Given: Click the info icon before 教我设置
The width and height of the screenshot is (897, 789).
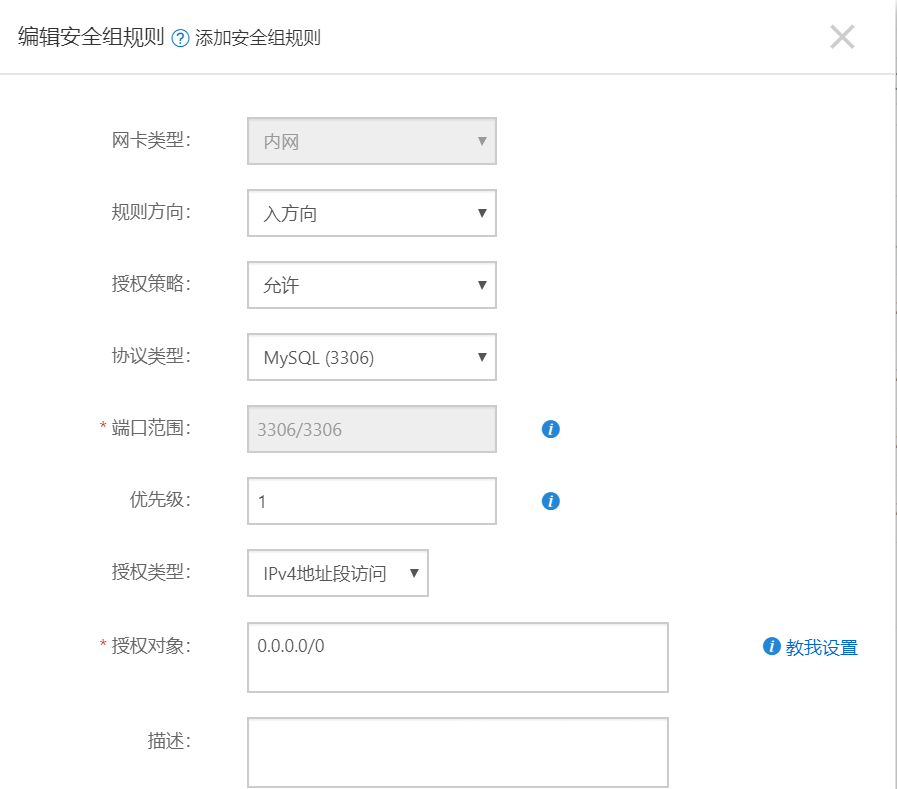Looking at the screenshot, I should pyautogui.click(x=771, y=647).
